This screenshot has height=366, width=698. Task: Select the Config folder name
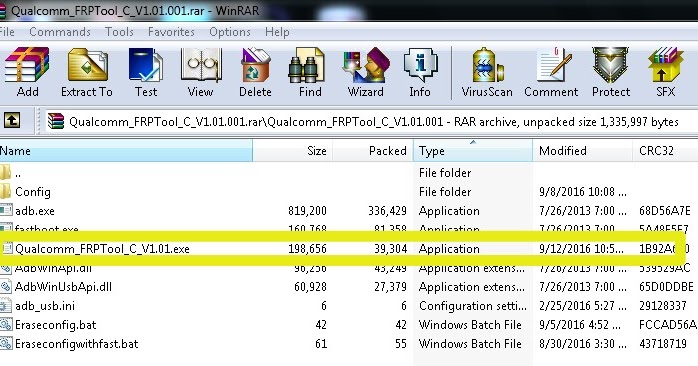point(33,192)
